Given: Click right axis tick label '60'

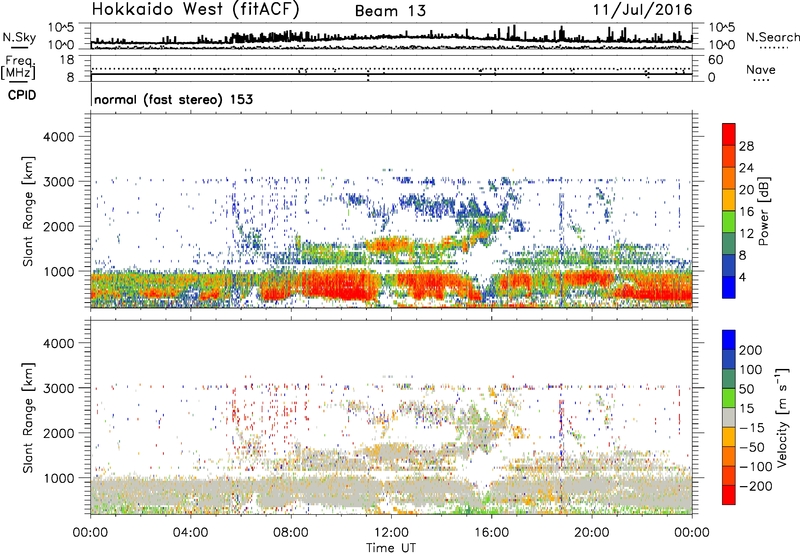Looking at the screenshot, I should (715, 60).
